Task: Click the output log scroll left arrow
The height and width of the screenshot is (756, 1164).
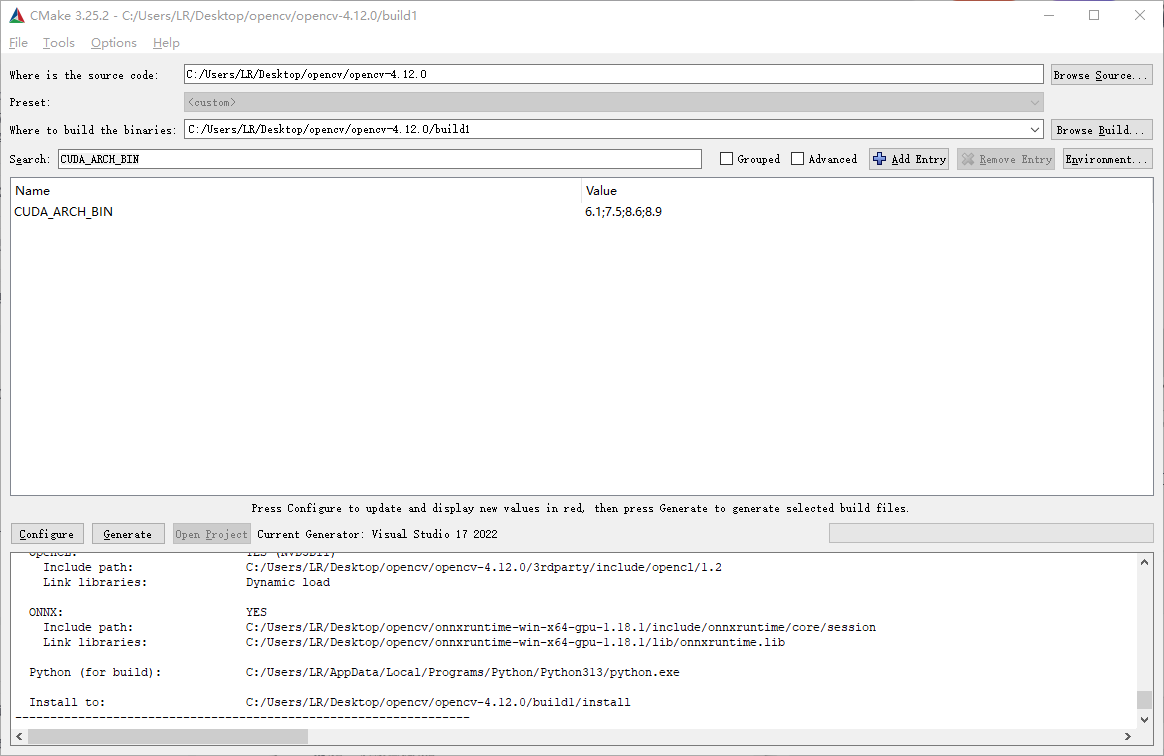Action: pos(19,737)
